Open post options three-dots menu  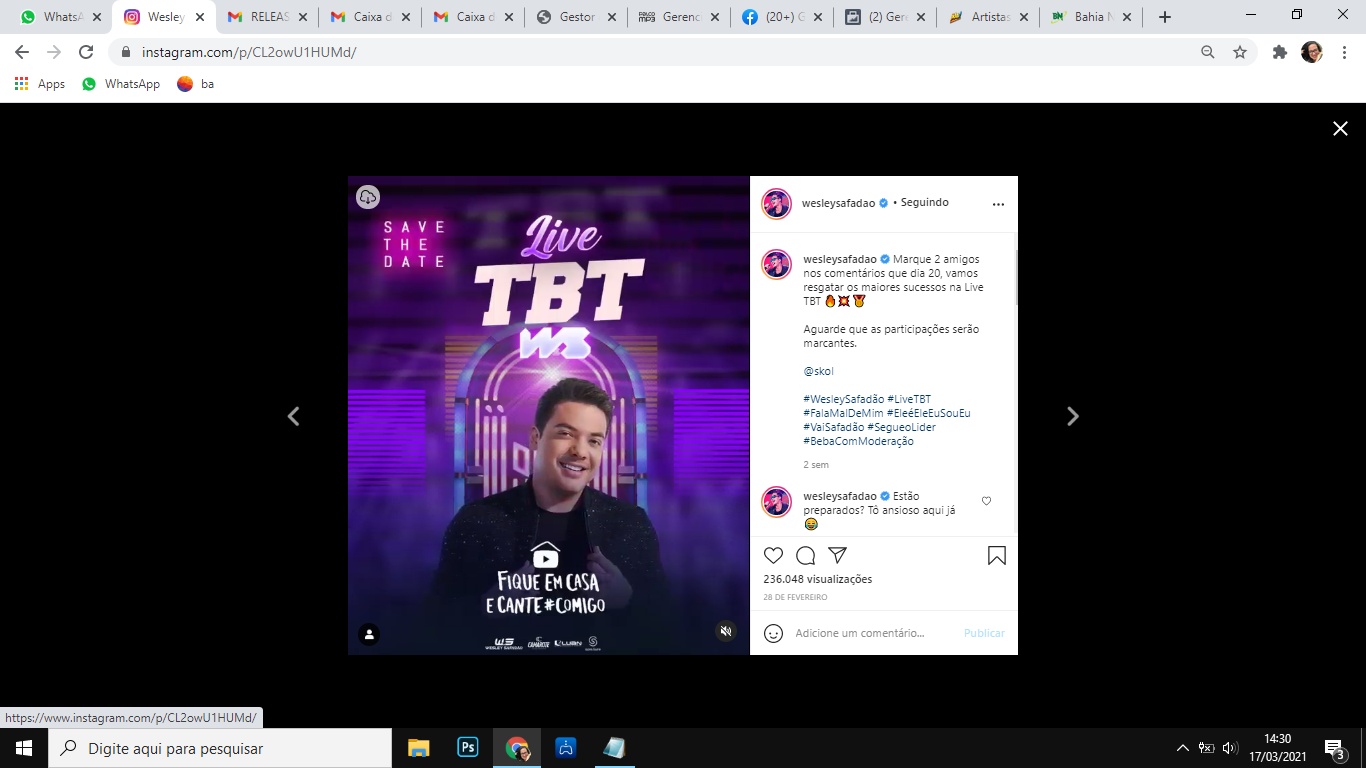pyautogui.click(x=998, y=203)
